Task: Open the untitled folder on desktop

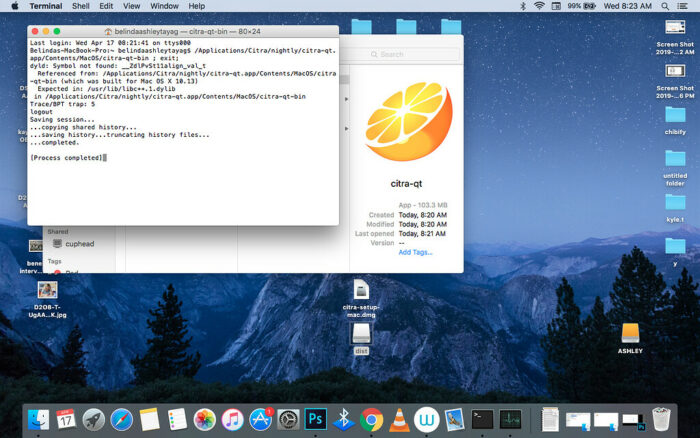Action: pyautogui.click(x=675, y=168)
